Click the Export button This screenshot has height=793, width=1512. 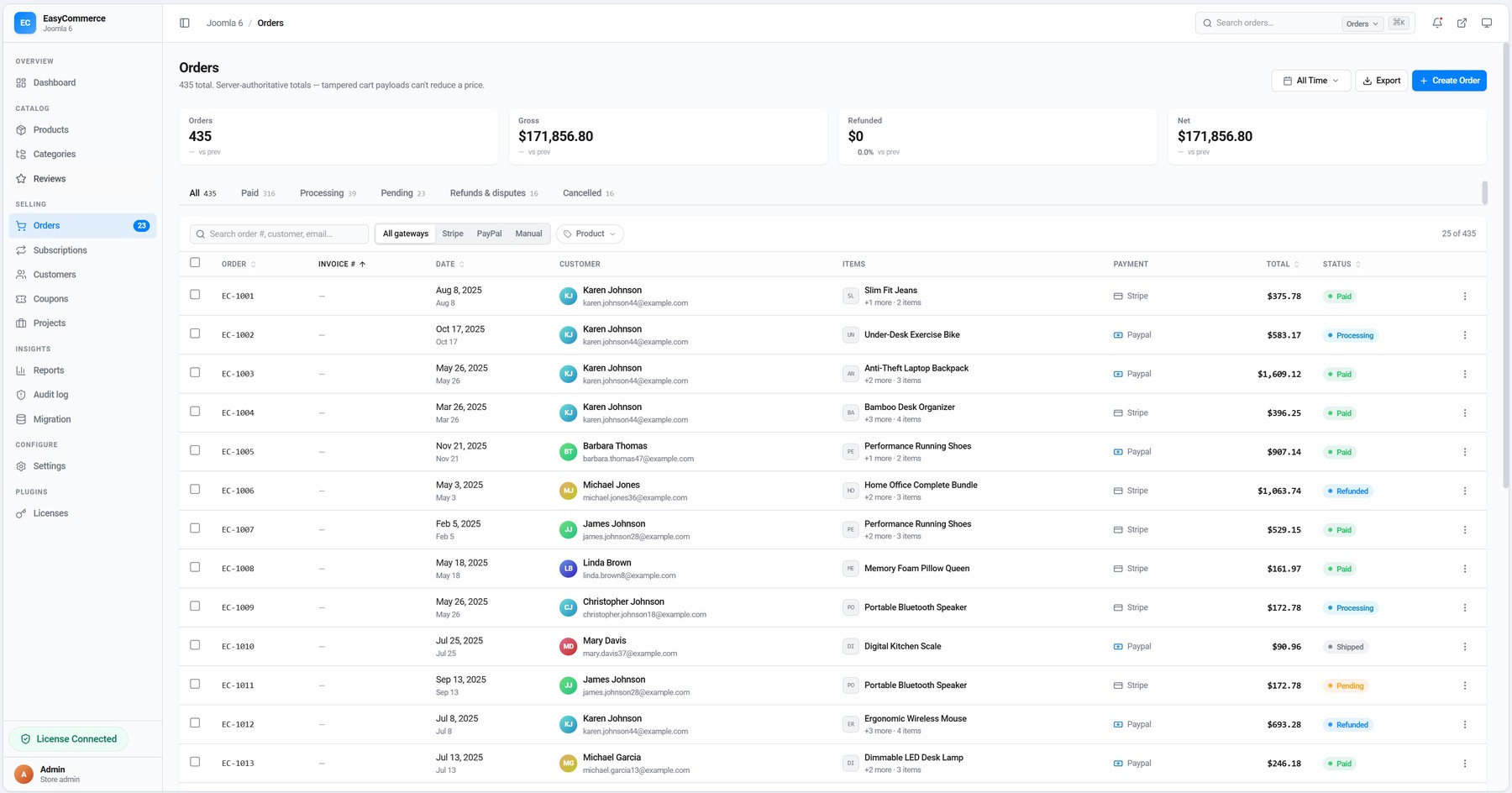click(x=1381, y=81)
